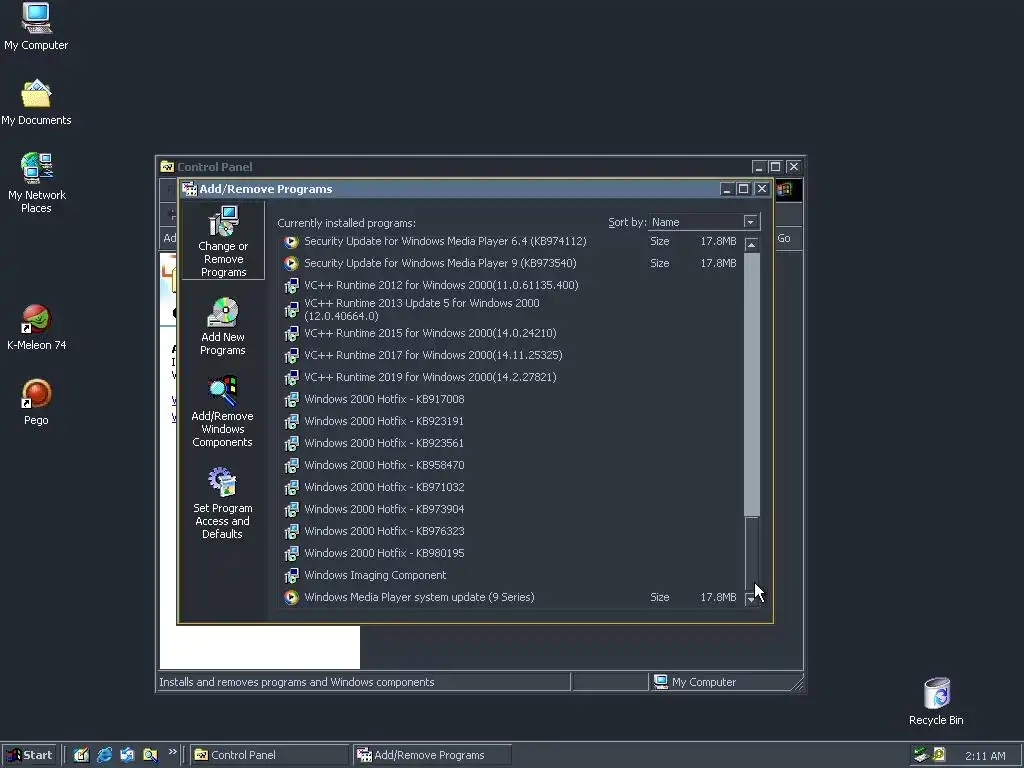Screen dimensions: 1024x768
Task: Click network connection tray icon
Action: [921, 755]
